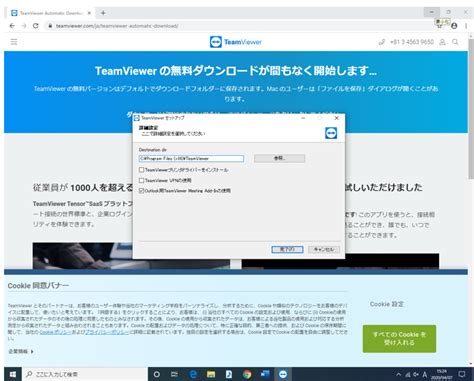Click the right dark video thumbnail on page
This screenshot has height=381, width=474.
pyautogui.click(x=340, y=261)
